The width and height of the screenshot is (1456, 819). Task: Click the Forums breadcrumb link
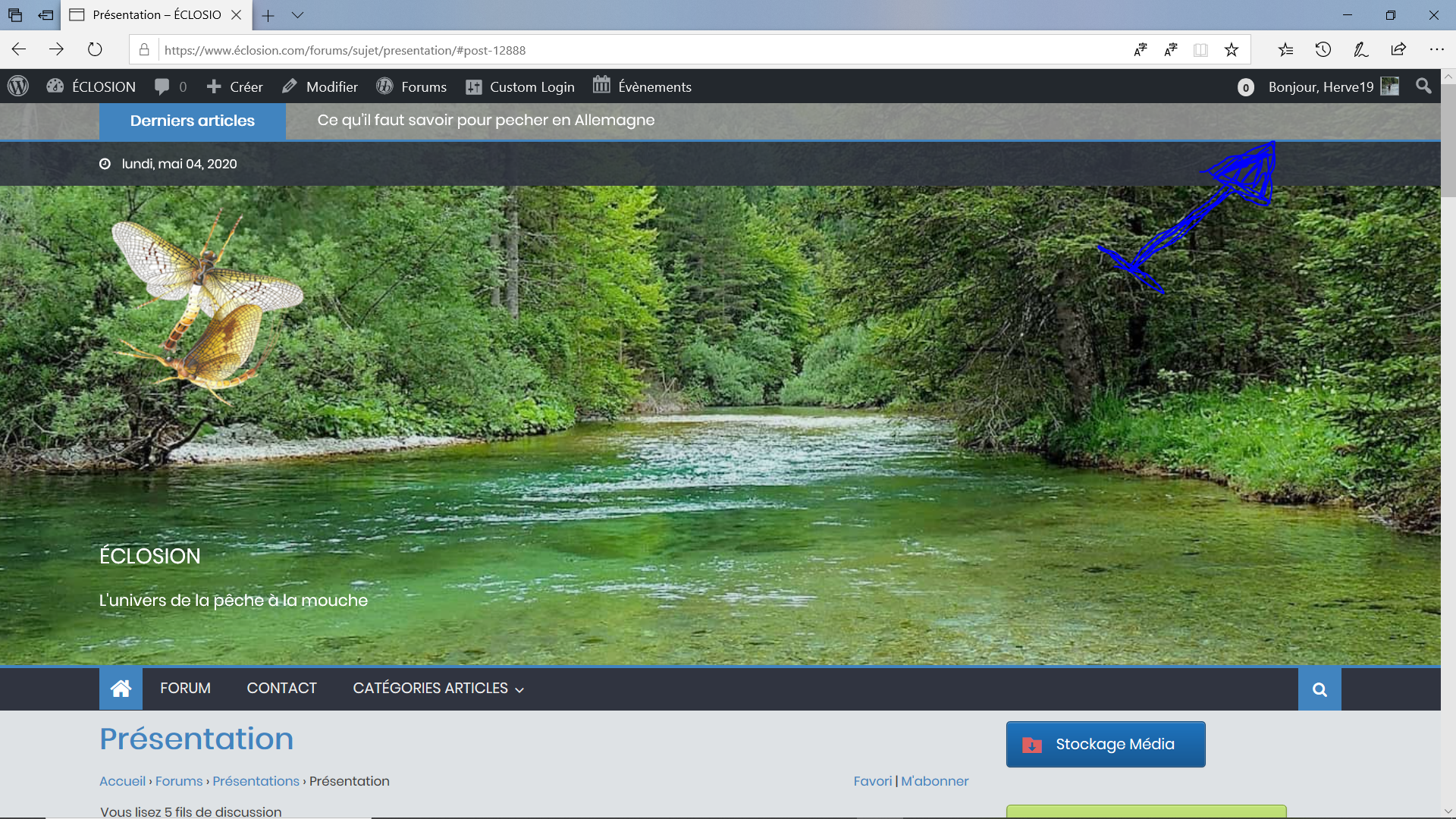tap(179, 781)
